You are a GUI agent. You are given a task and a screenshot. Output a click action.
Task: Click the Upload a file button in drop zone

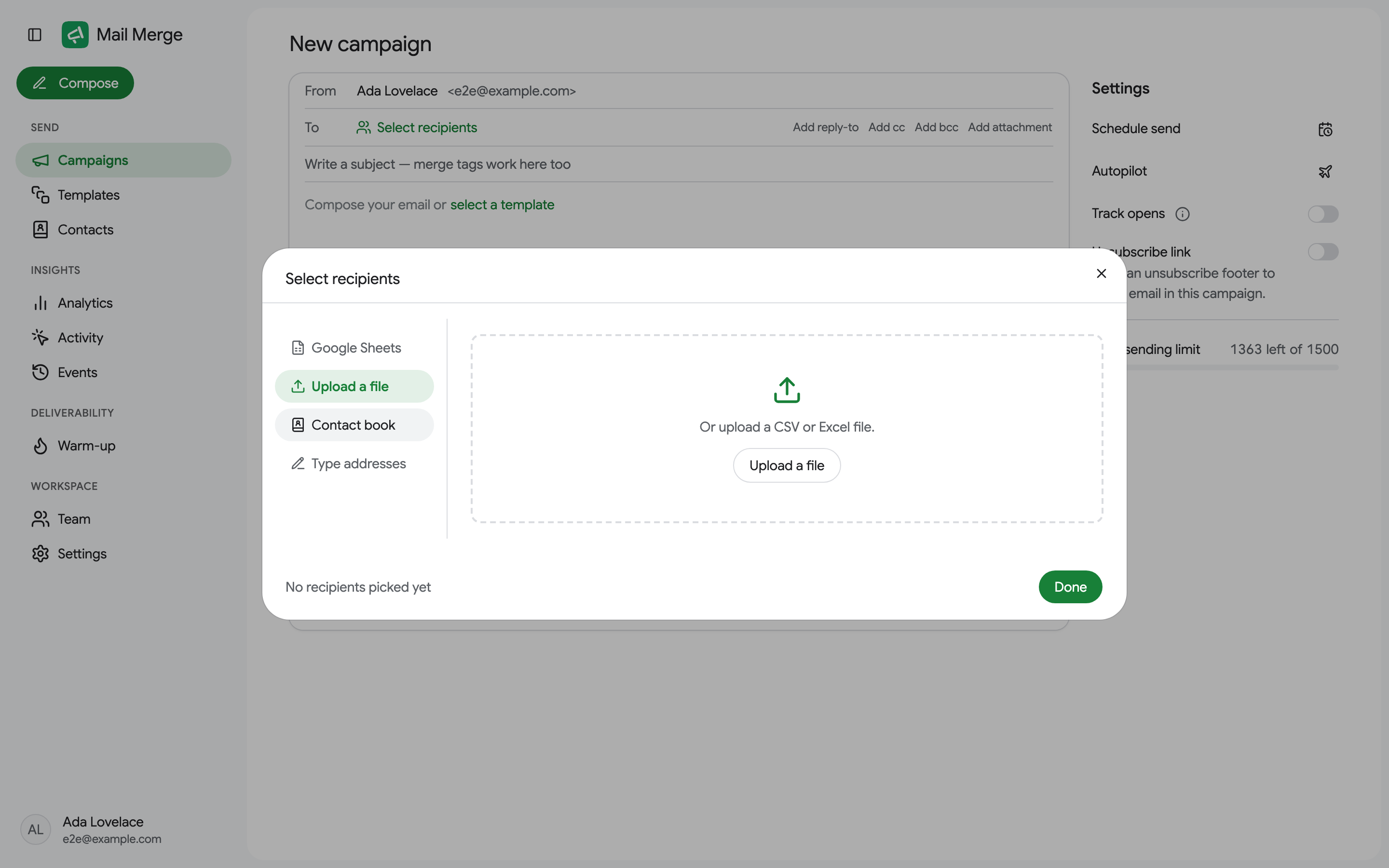tap(786, 465)
